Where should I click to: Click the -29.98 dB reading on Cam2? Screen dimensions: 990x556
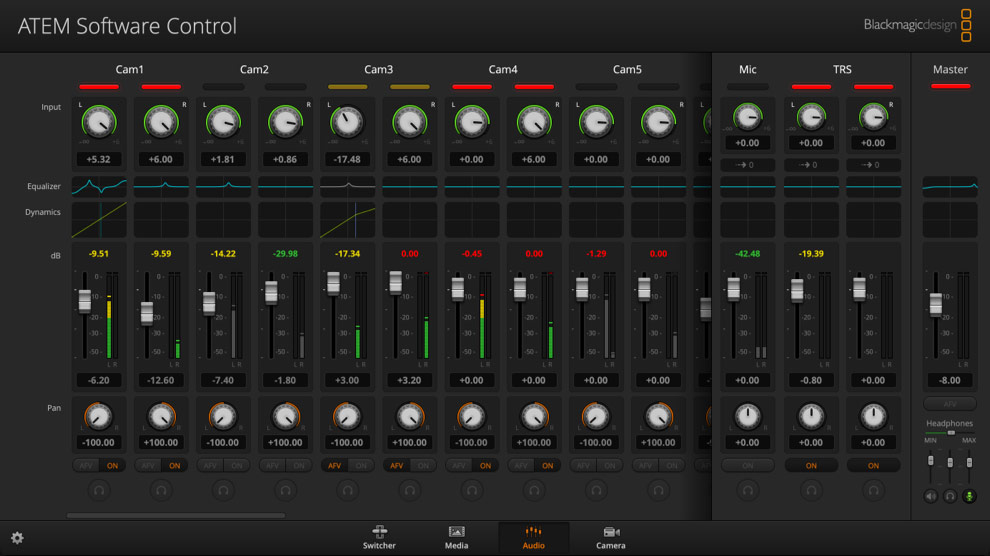point(285,254)
